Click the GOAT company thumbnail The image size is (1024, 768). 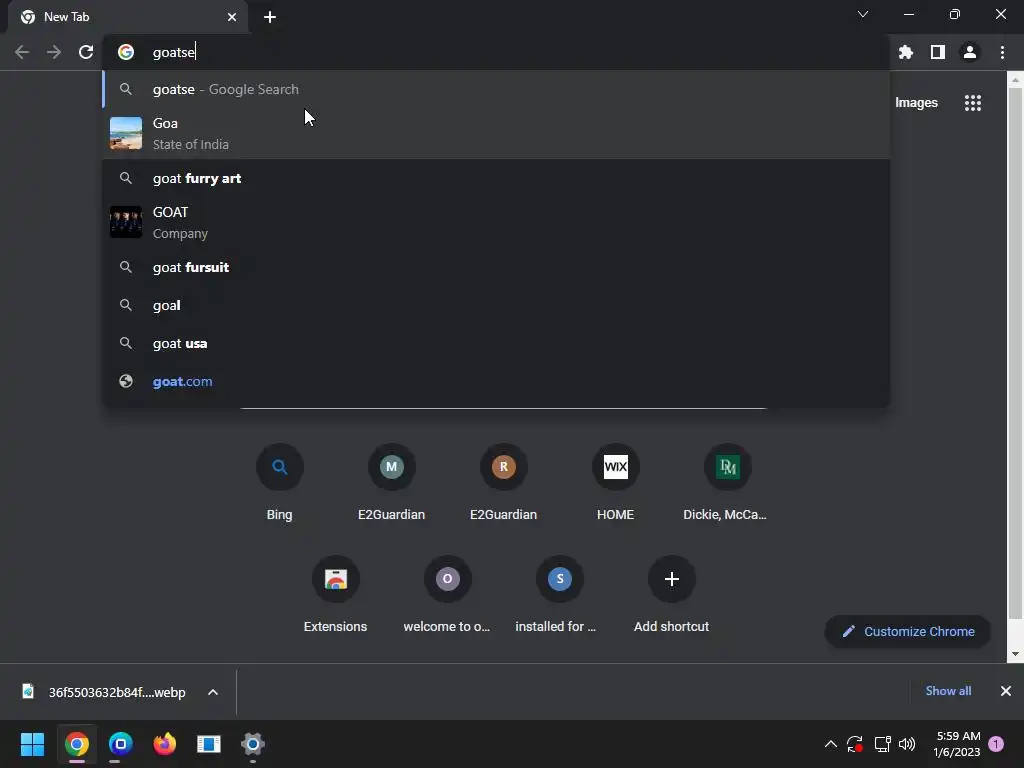pyautogui.click(x=126, y=222)
